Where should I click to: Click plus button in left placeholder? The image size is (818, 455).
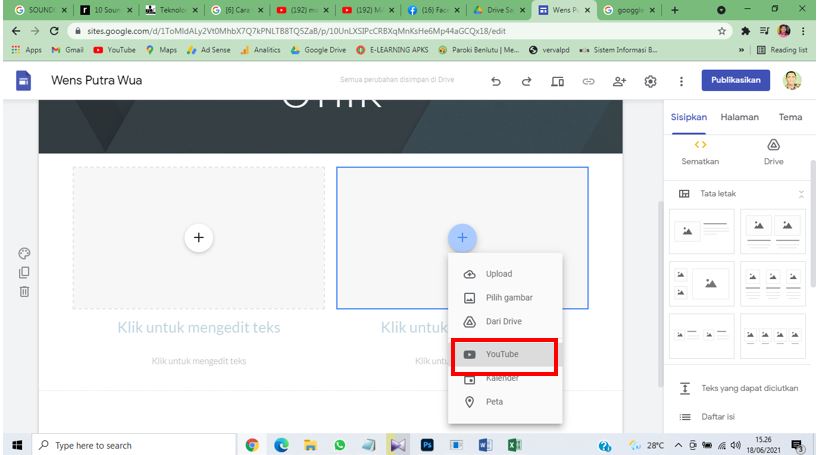pyautogui.click(x=198, y=237)
